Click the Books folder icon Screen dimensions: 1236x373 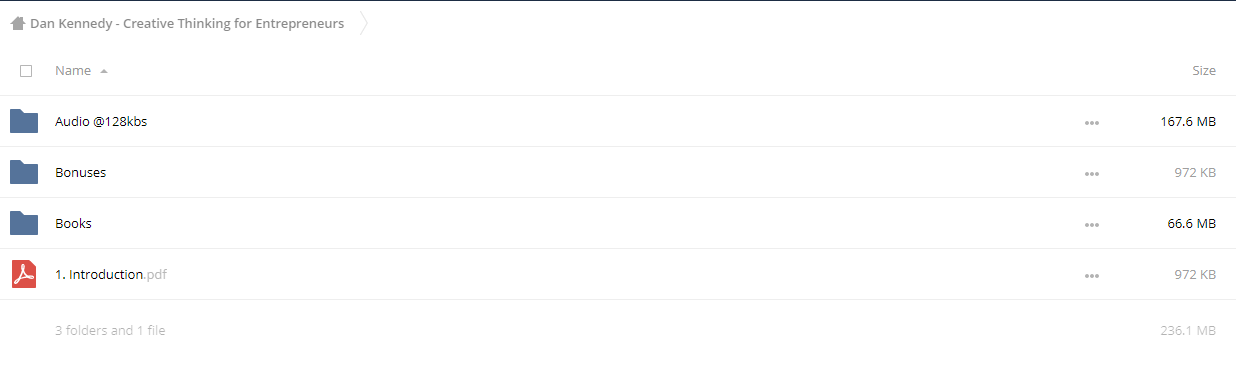(x=24, y=223)
